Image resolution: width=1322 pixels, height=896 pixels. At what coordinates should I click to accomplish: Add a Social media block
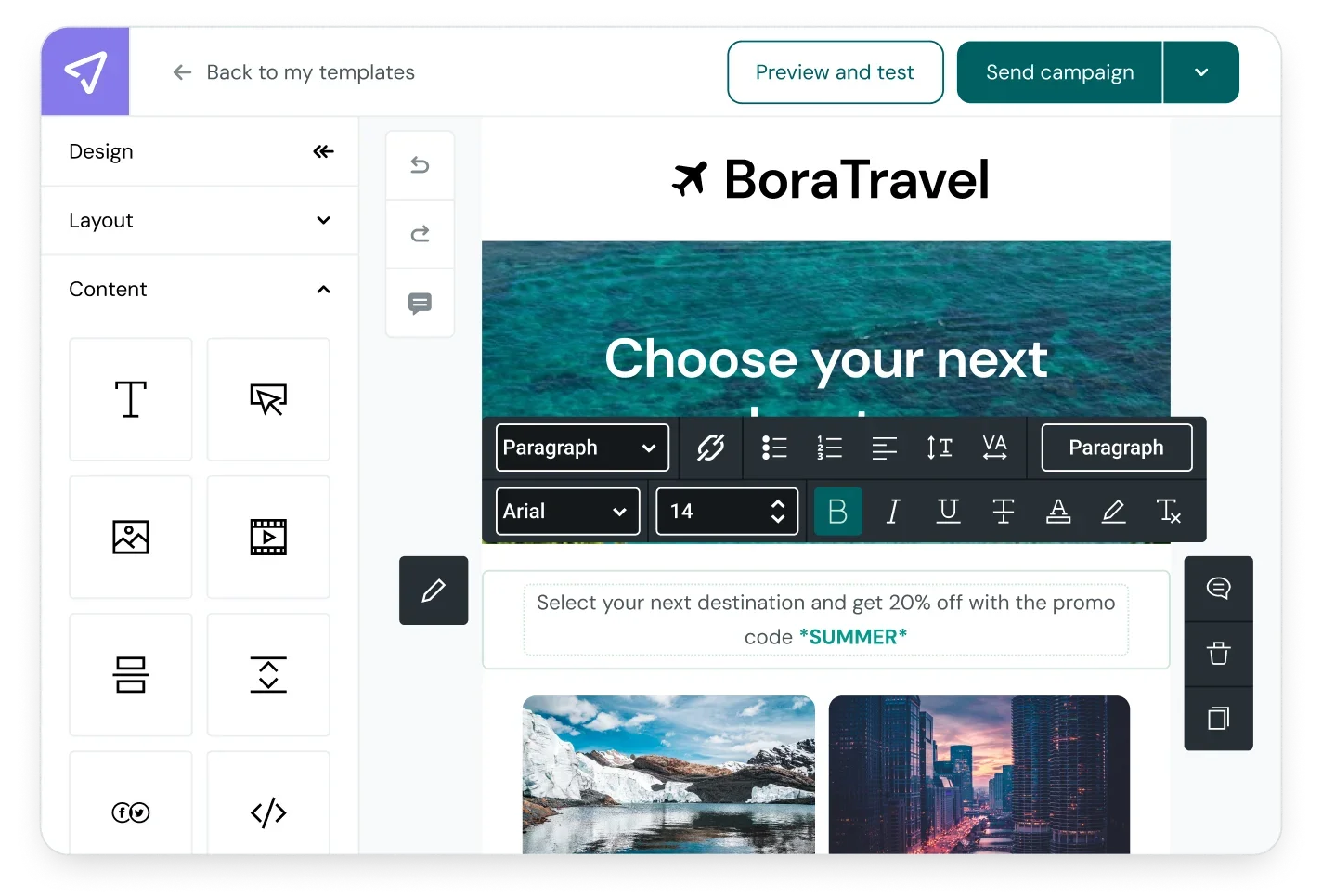130,812
